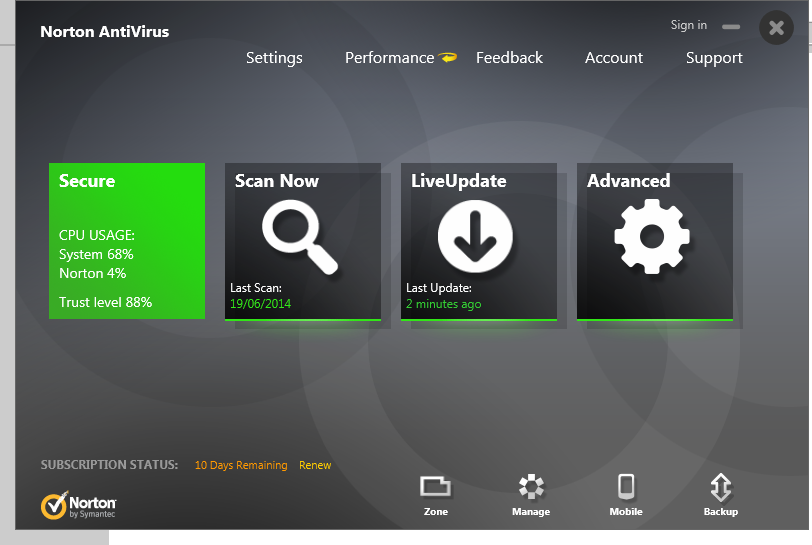Click the LiveUpdate tile title
Screen dimensions: 812x545
click(458, 181)
